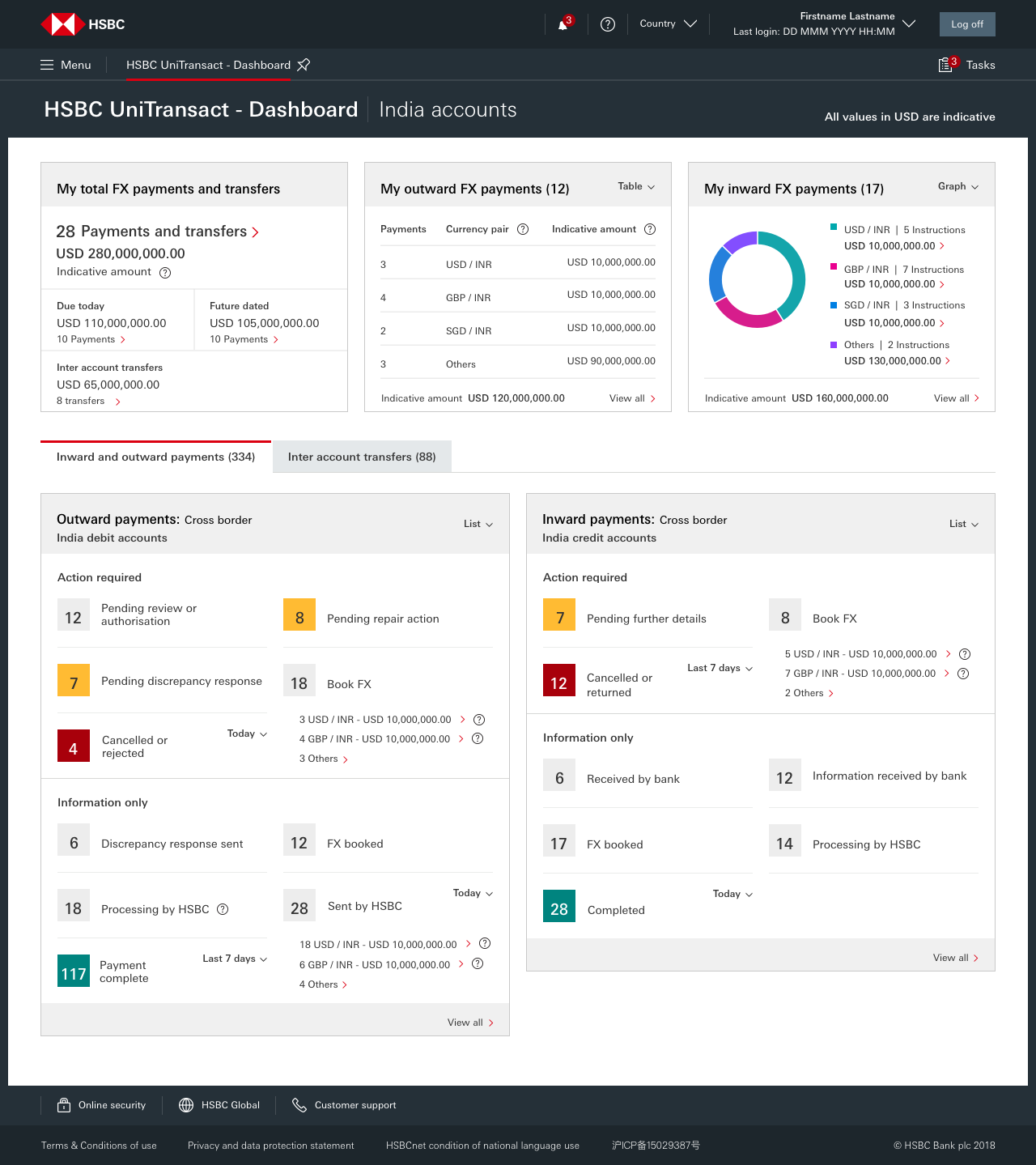Open Today dropdown for Completed
The height and width of the screenshot is (1165, 1036).
pyautogui.click(x=732, y=894)
